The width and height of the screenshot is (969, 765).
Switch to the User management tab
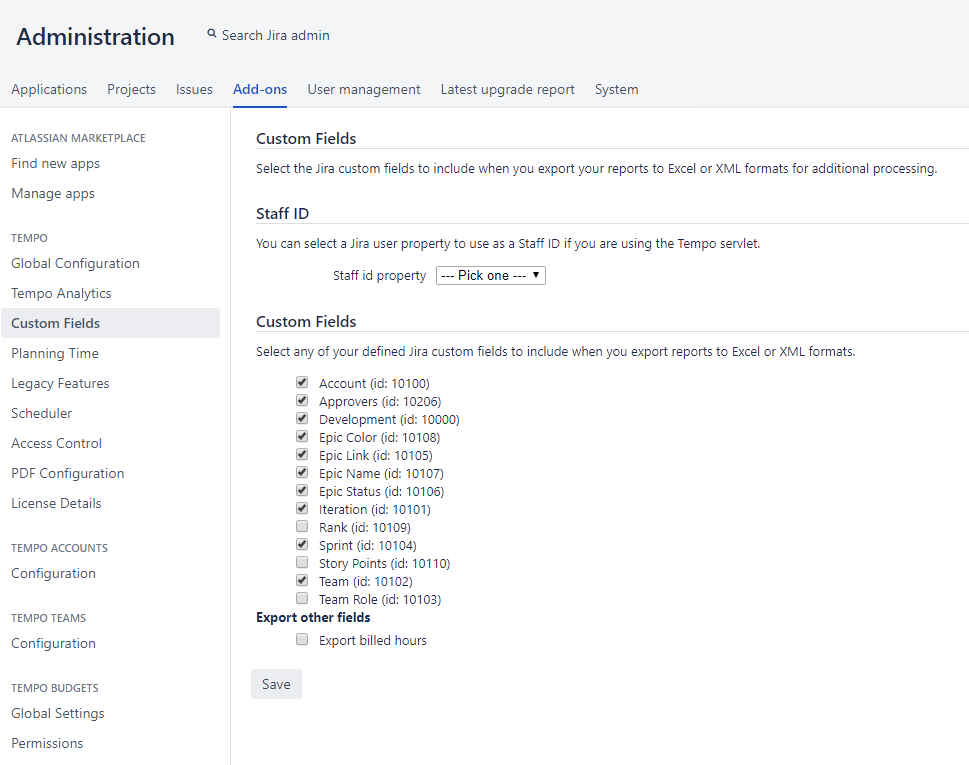point(363,89)
